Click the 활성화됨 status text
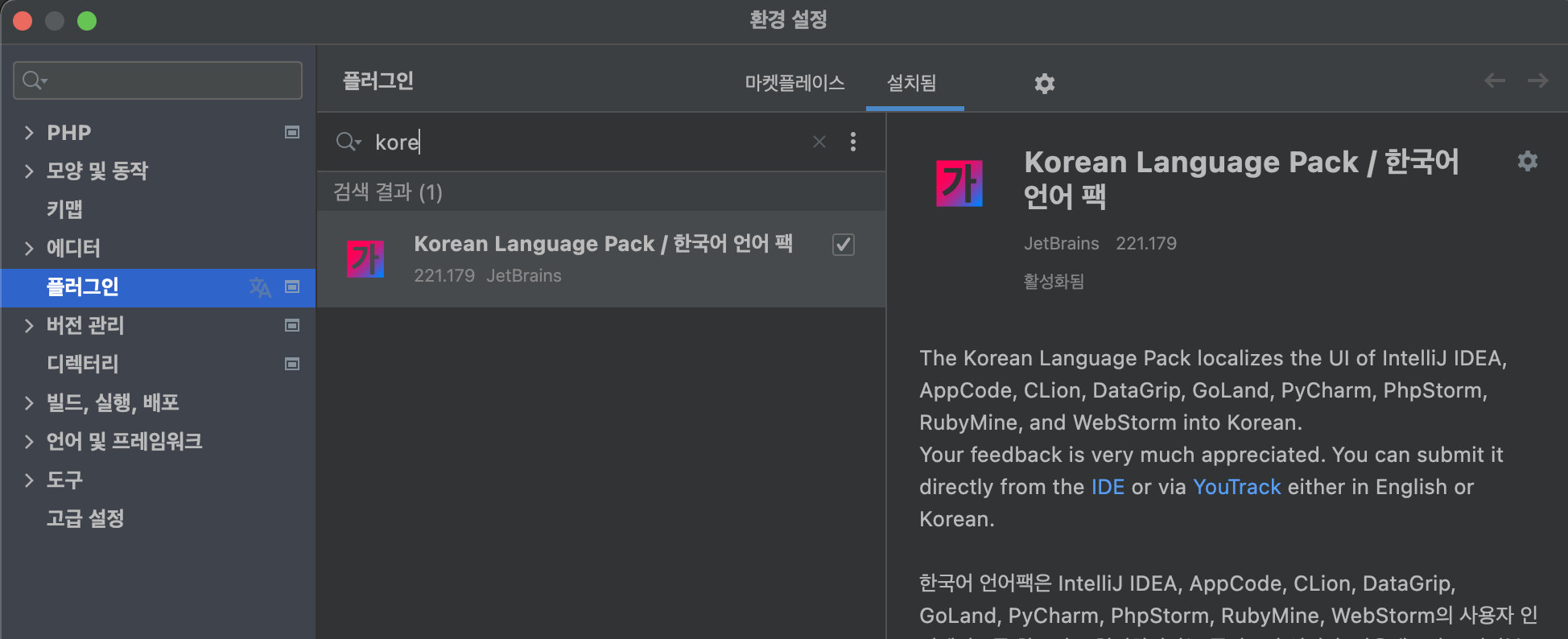Screen dimensions: 1568x639 (x=1054, y=281)
